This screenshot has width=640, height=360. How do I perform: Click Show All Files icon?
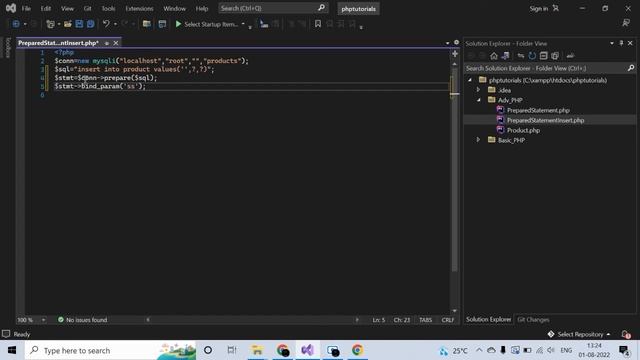(555, 56)
